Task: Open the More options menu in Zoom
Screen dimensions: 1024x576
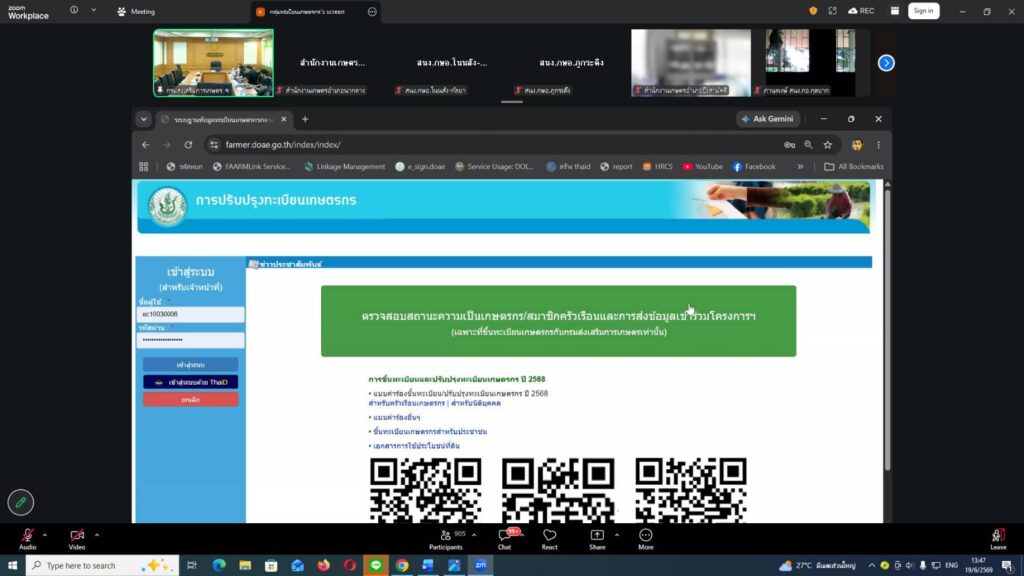Action: (645, 539)
